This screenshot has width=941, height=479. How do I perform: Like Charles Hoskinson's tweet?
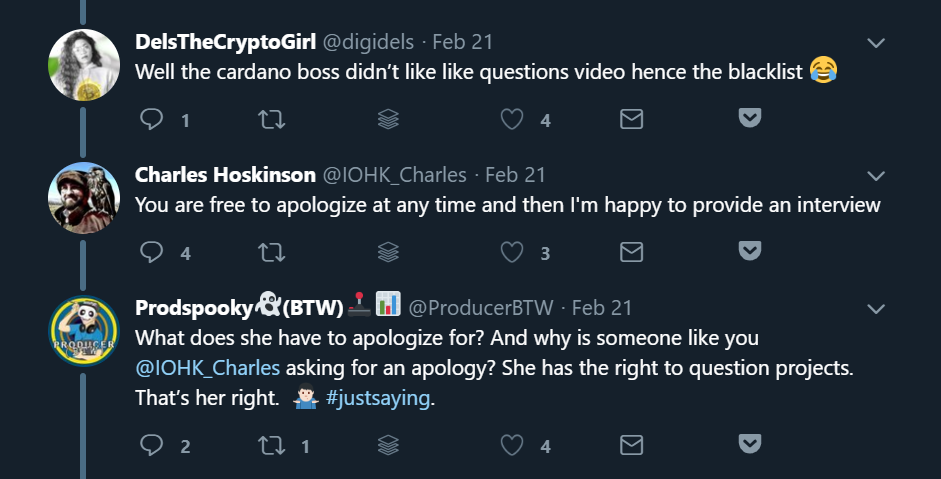click(x=511, y=252)
